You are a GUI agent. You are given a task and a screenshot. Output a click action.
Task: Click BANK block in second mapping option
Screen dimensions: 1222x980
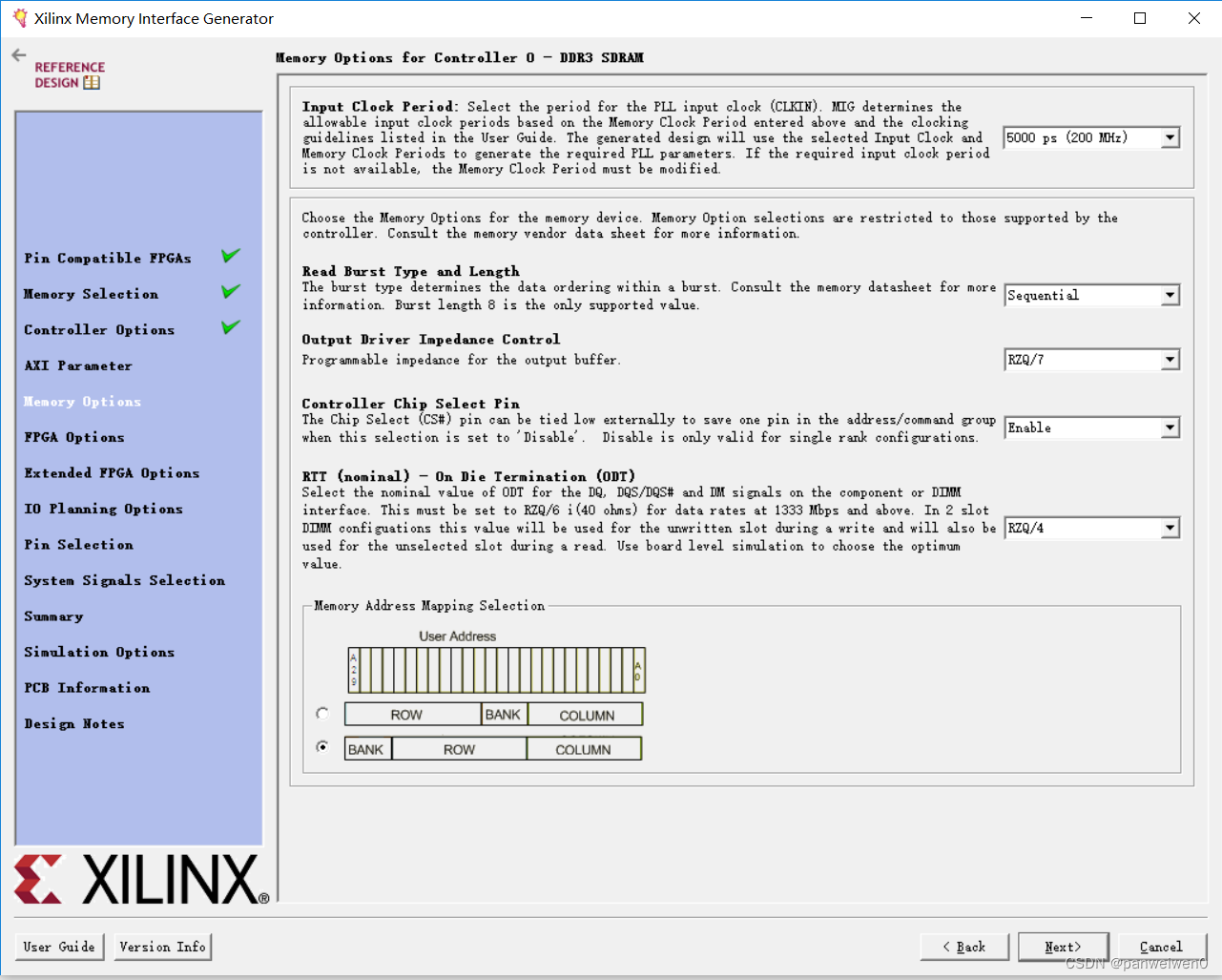tap(367, 749)
